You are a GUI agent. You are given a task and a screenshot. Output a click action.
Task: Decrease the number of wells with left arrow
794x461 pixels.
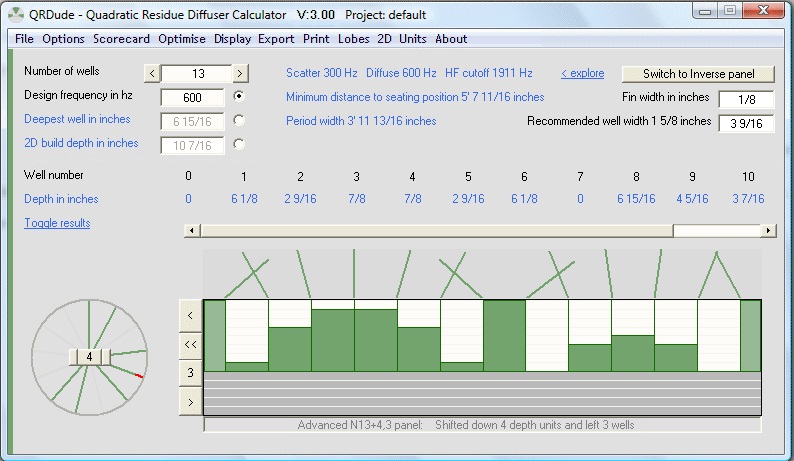tap(152, 73)
